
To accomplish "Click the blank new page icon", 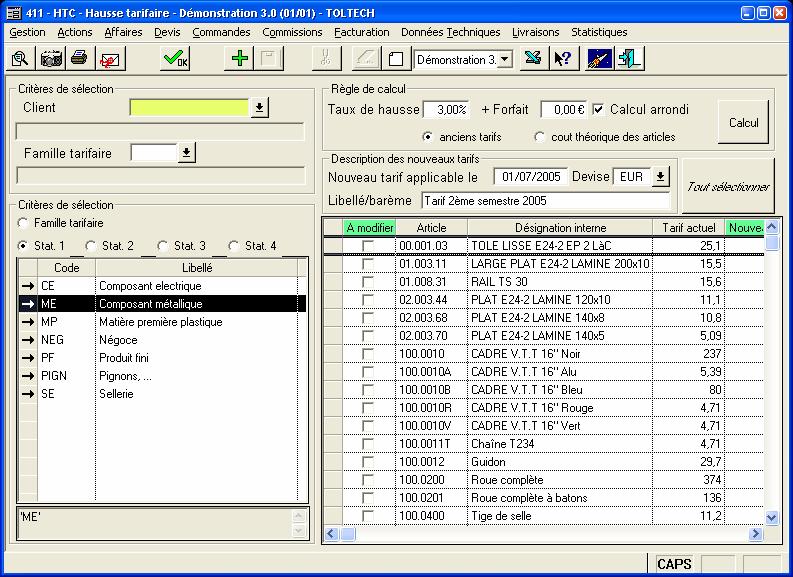I will coord(395,59).
